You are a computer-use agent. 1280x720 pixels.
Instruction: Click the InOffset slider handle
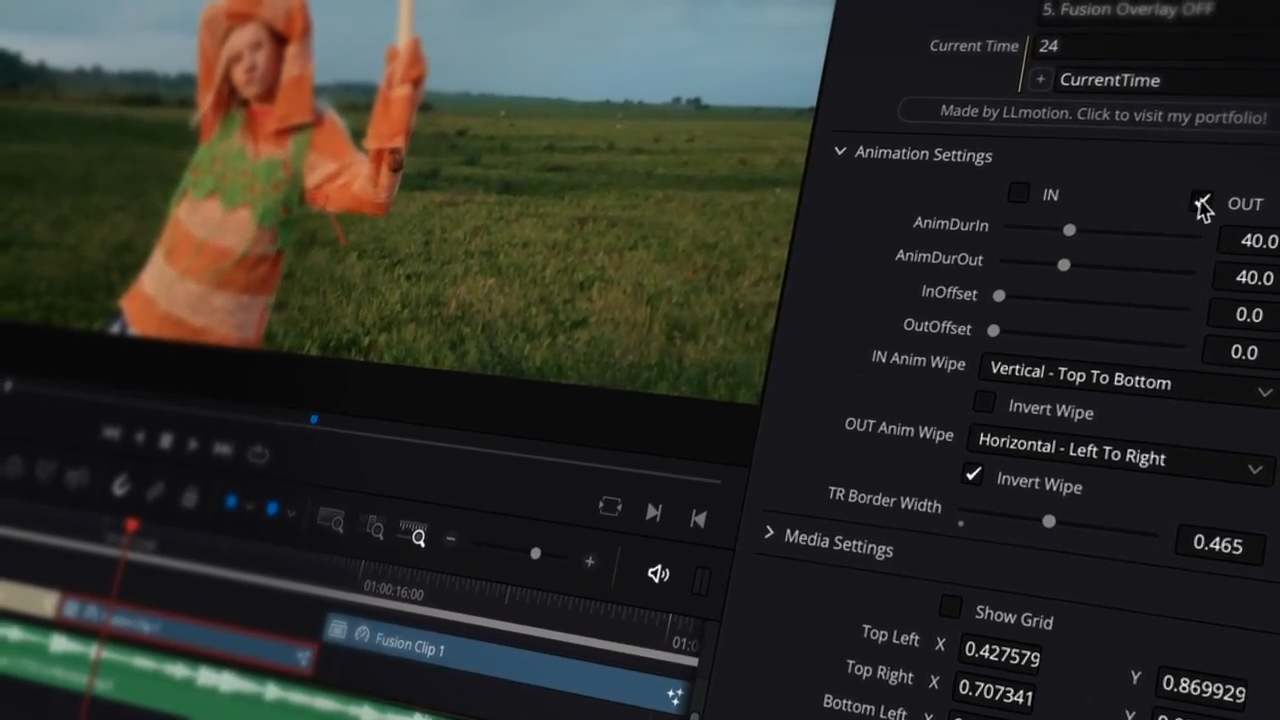click(x=998, y=295)
